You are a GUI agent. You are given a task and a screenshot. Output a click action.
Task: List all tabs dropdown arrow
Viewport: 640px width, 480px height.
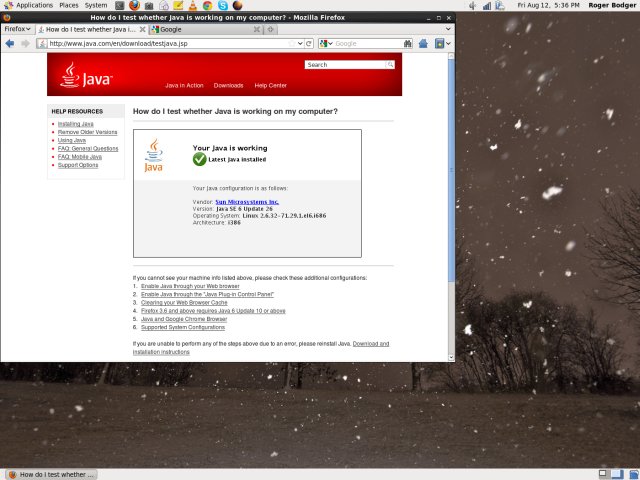click(x=448, y=29)
